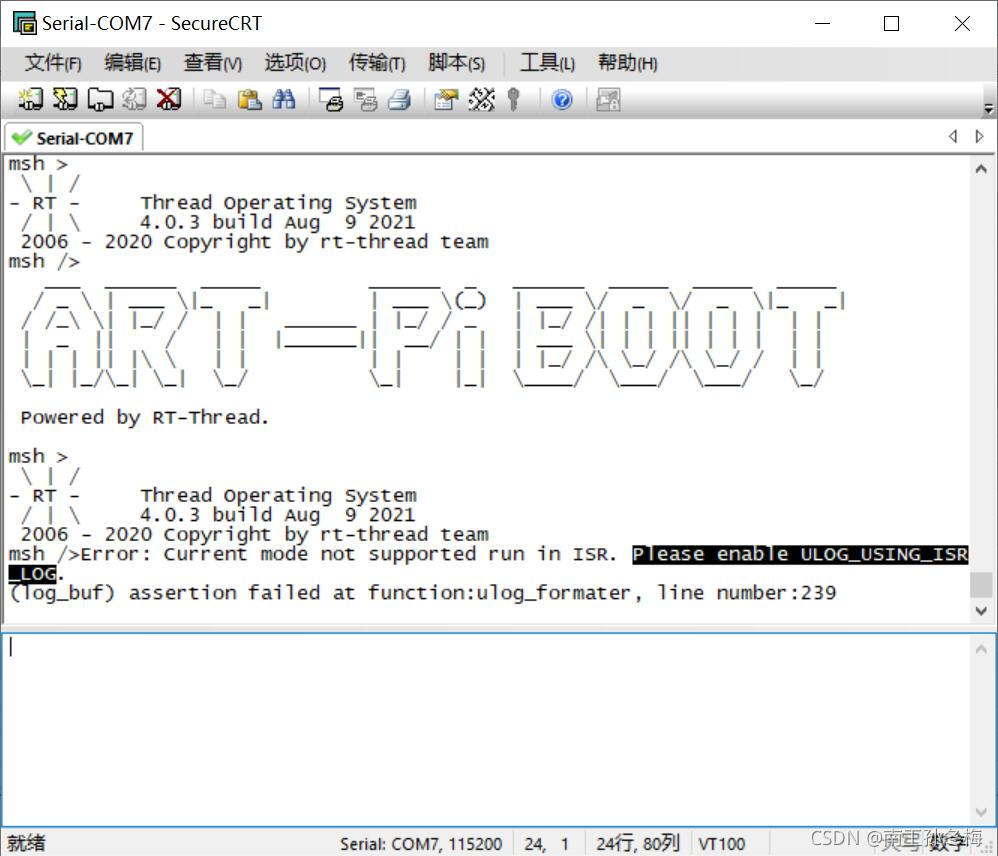Open the 工具(L) menu
Screen dimensions: 998x856
547,63
